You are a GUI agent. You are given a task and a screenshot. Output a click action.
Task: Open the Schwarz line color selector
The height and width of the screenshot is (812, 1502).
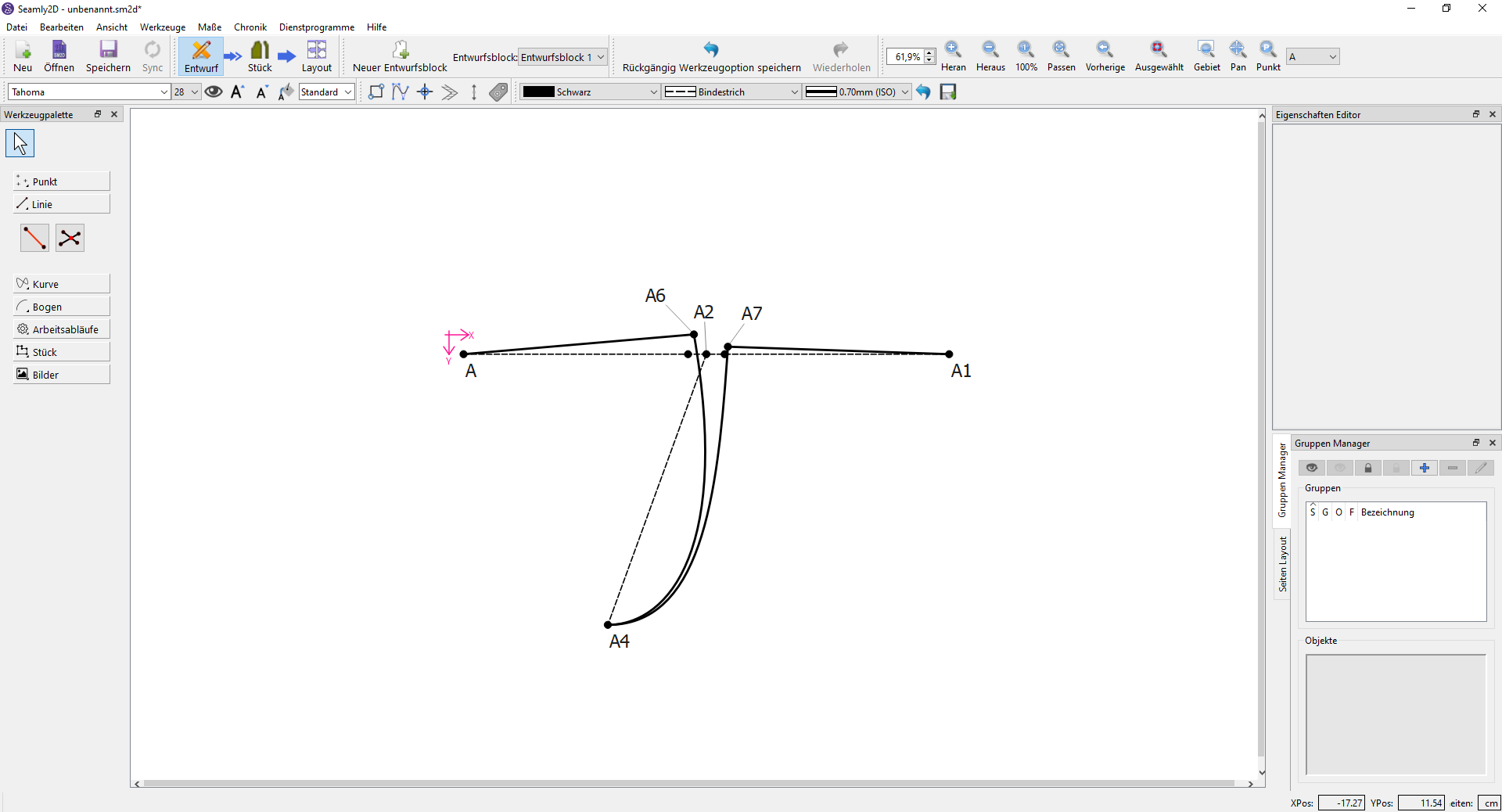coord(590,92)
